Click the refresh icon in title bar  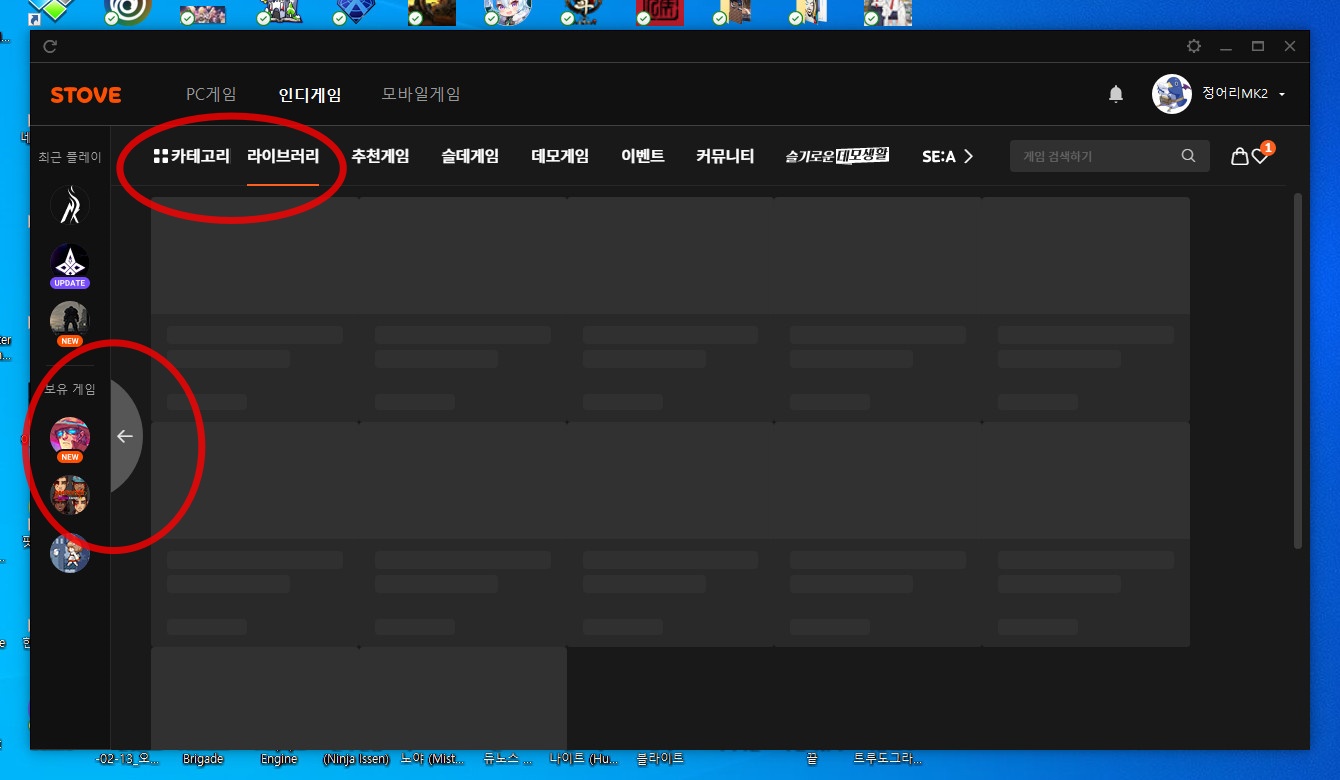50,46
